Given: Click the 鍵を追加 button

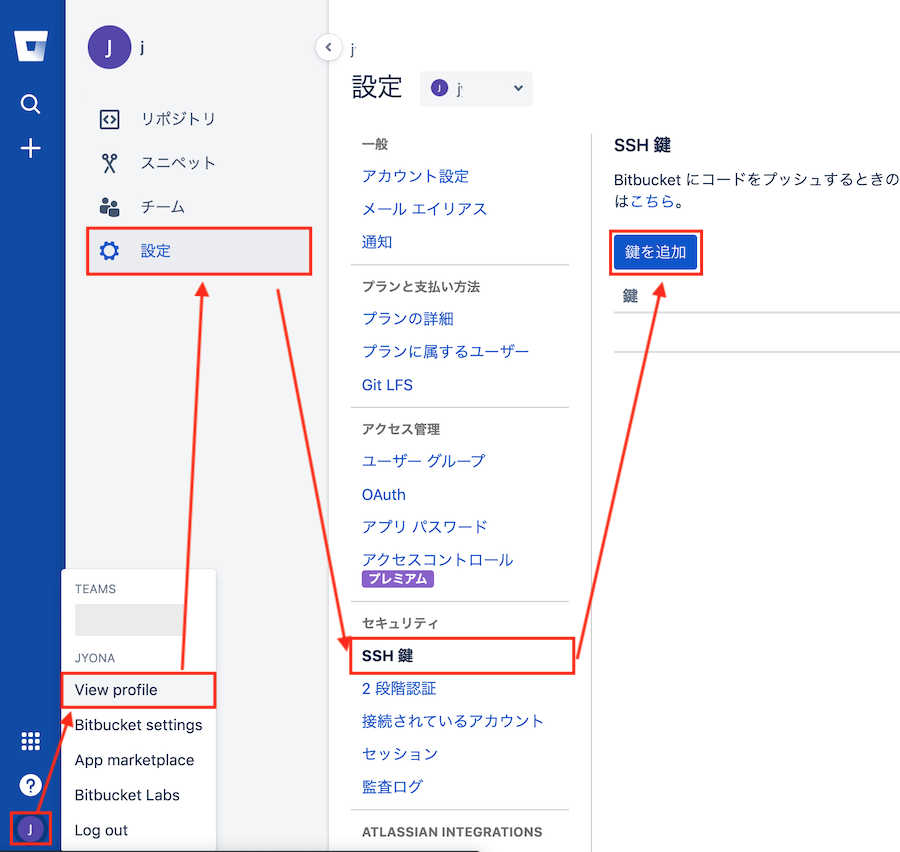Looking at the screenshot, I should point(655,252).
